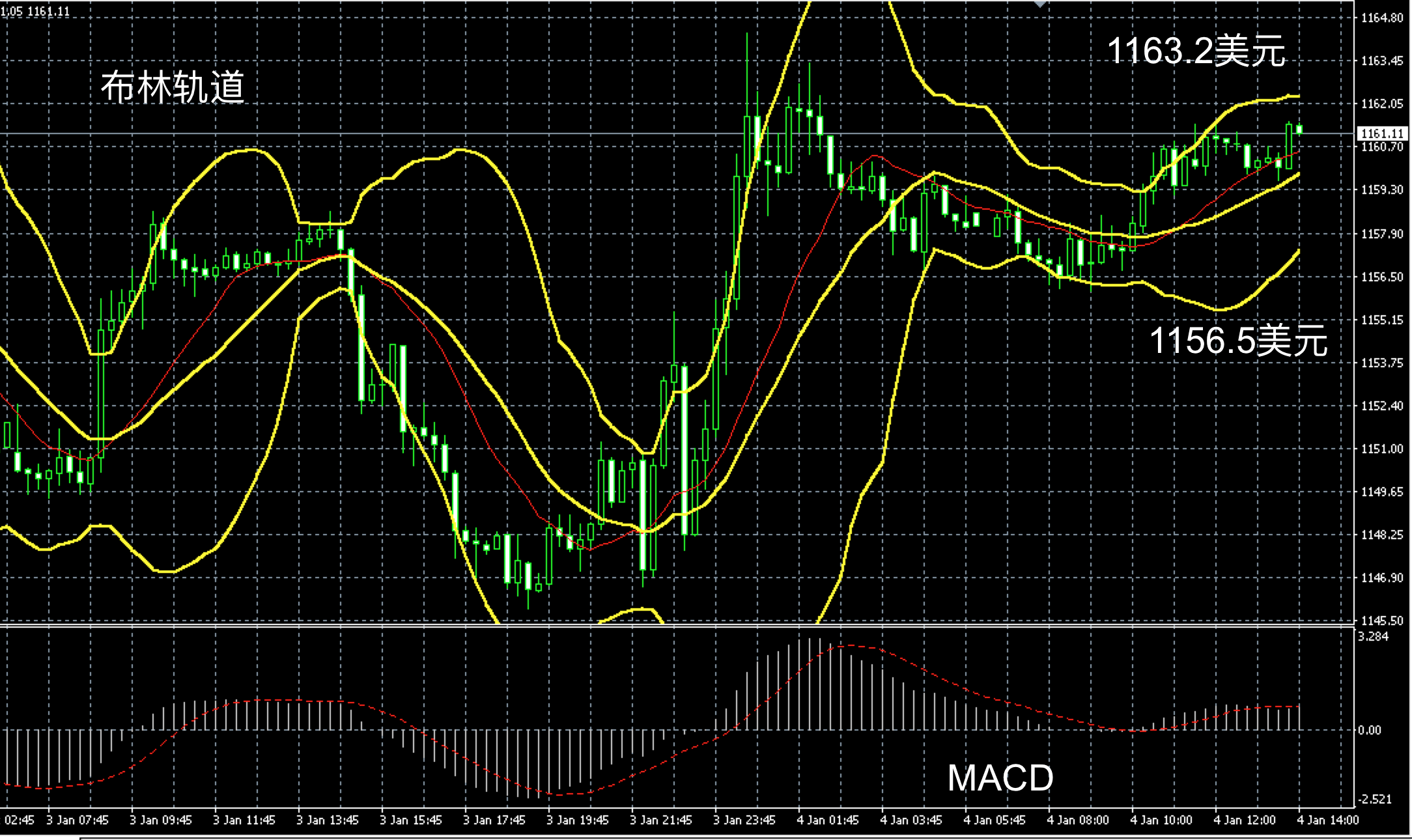
Task: Click the 4 Jan 14:00 time label
Action: tap(1329, 820)
